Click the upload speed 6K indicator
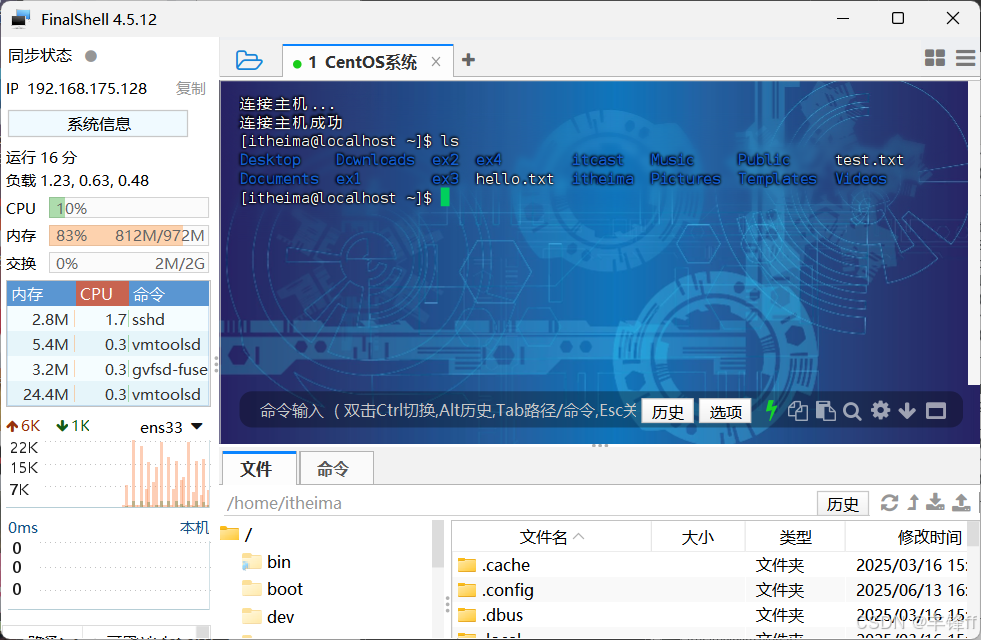 coord(23,426)
